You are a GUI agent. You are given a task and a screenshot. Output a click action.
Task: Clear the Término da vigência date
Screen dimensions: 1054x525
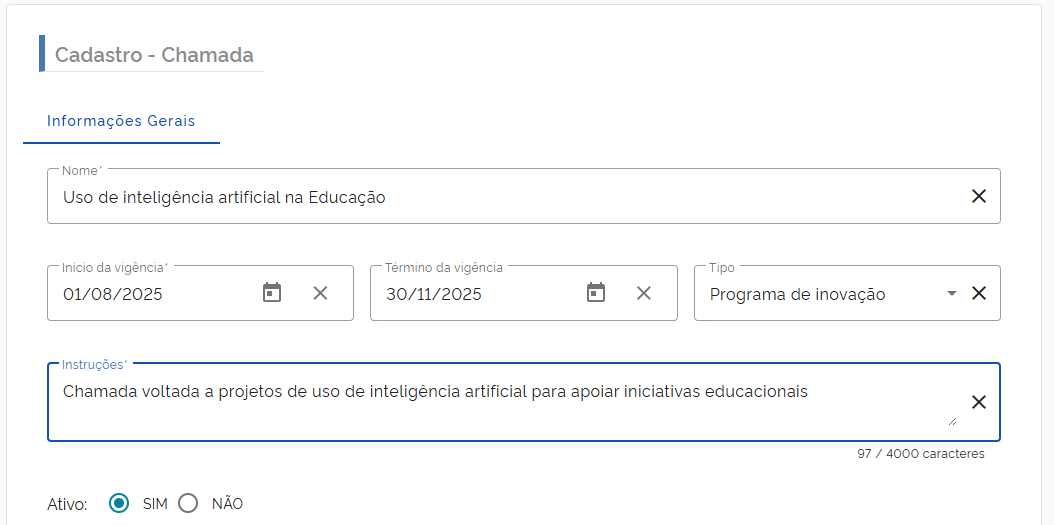point(644,293)
